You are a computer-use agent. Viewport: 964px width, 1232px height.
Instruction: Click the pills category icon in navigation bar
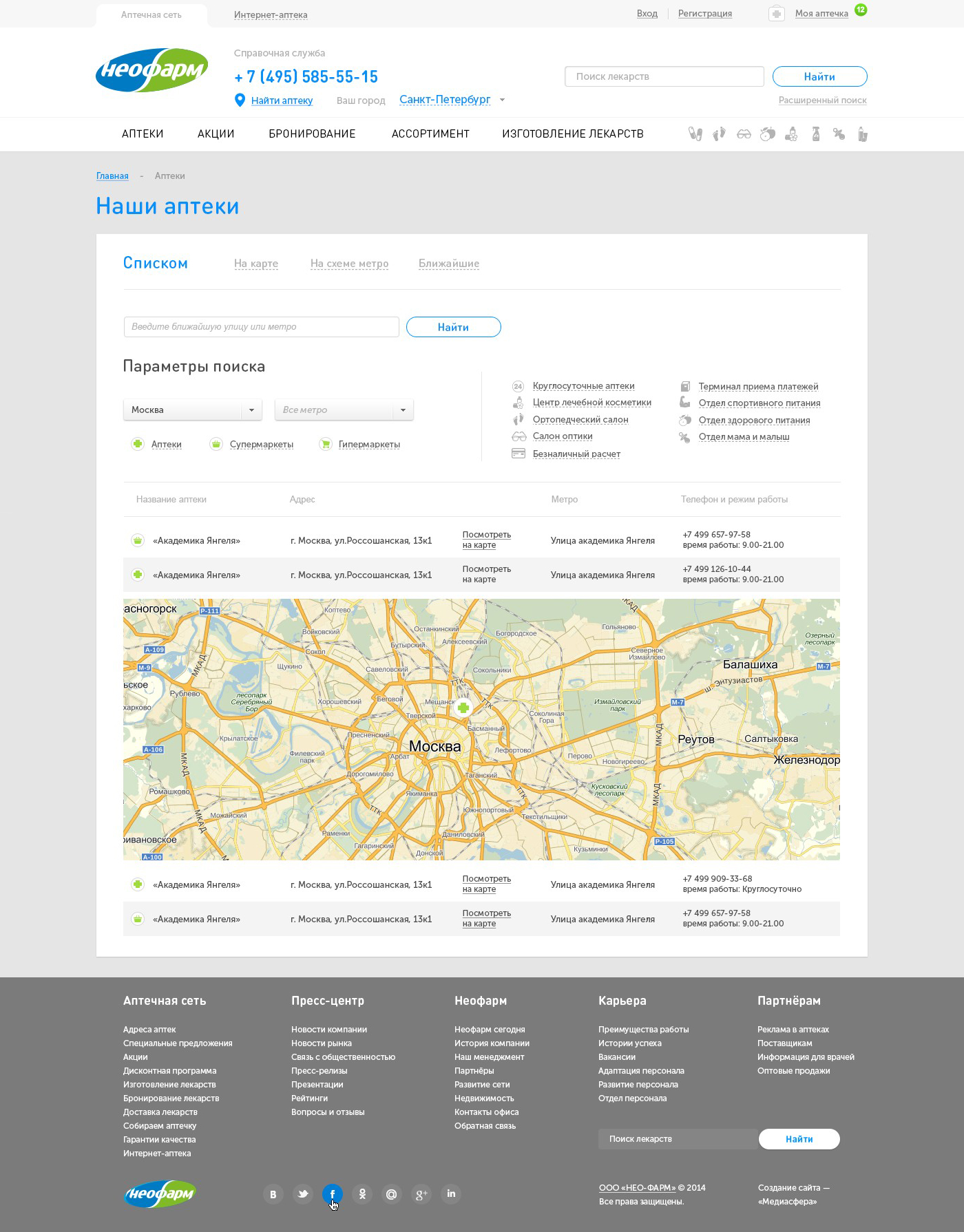tap(695, 134)
